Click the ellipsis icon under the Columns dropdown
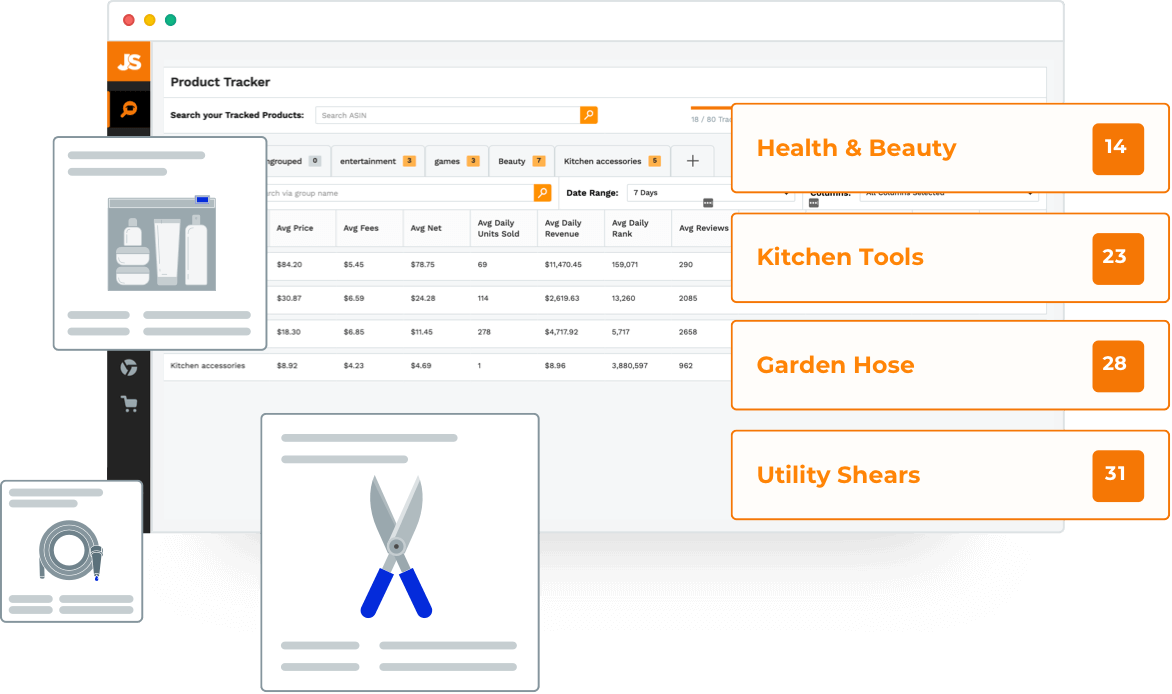 click(x=814, y=203)
